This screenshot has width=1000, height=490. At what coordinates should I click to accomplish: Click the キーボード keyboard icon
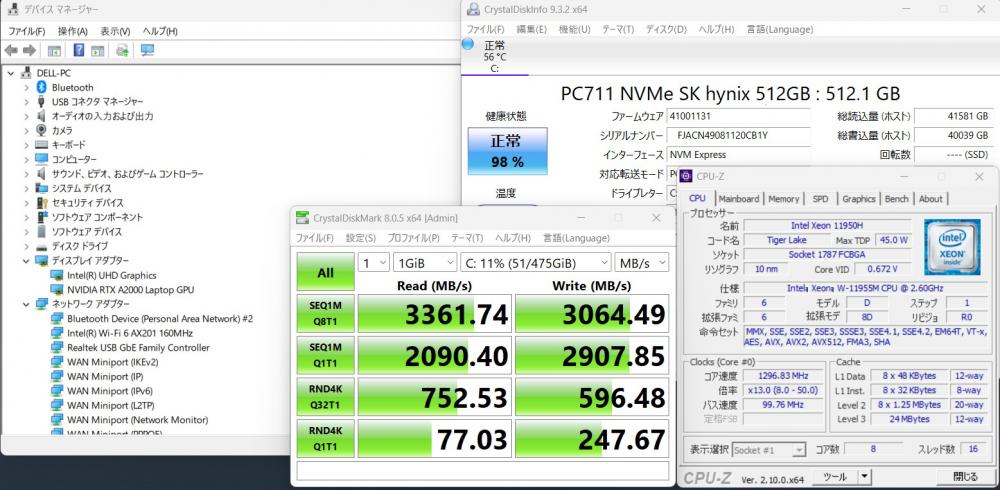41,145
